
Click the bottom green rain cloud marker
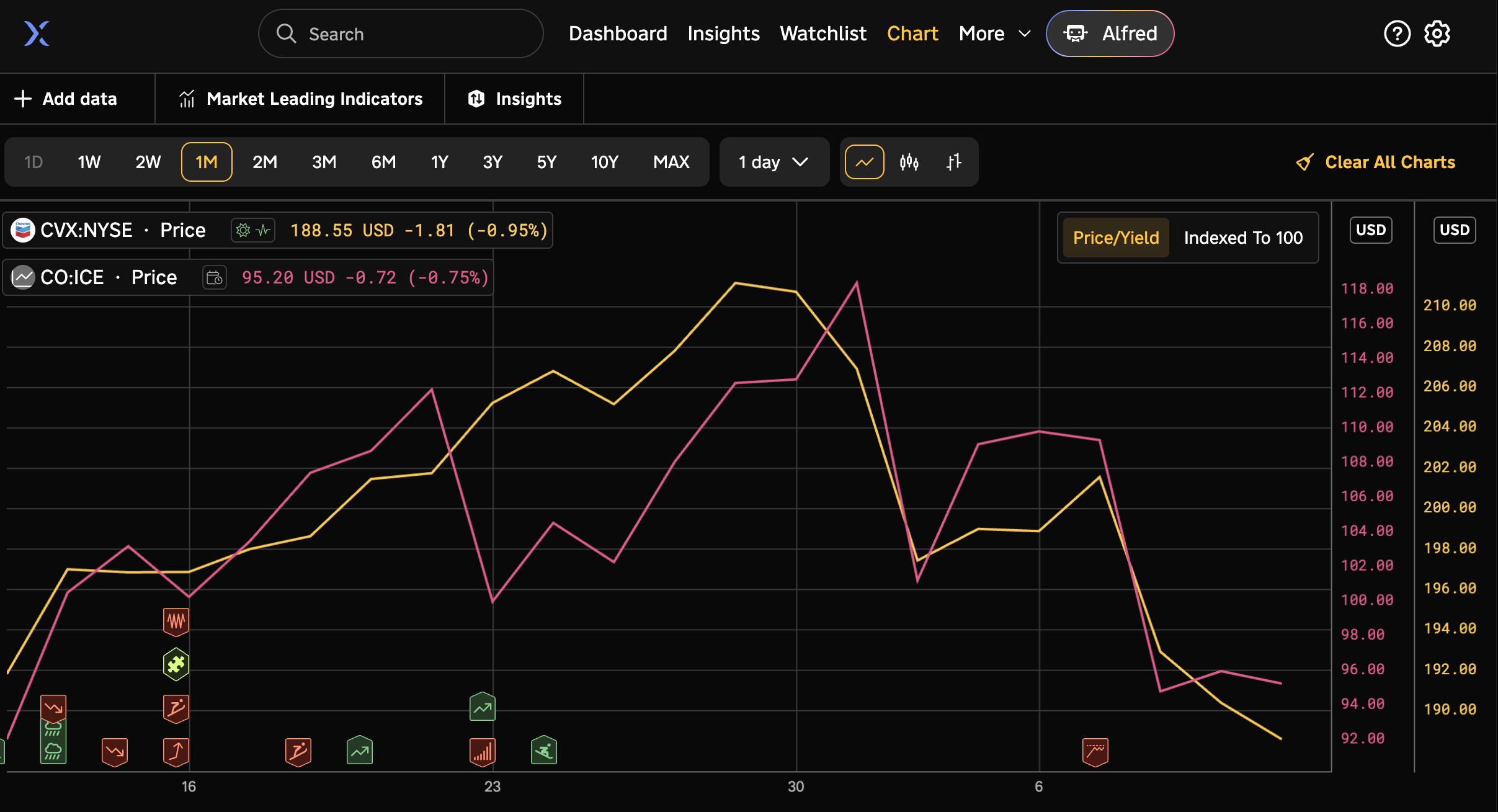(x=53, y=752)
